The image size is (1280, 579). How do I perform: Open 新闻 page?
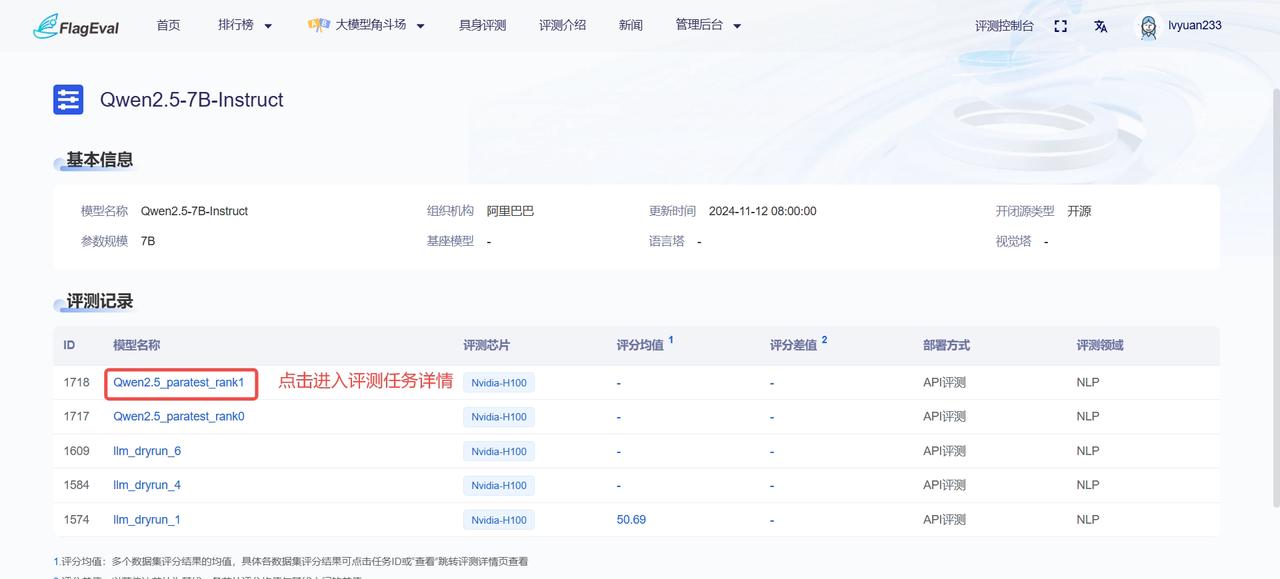pos(630,25)
